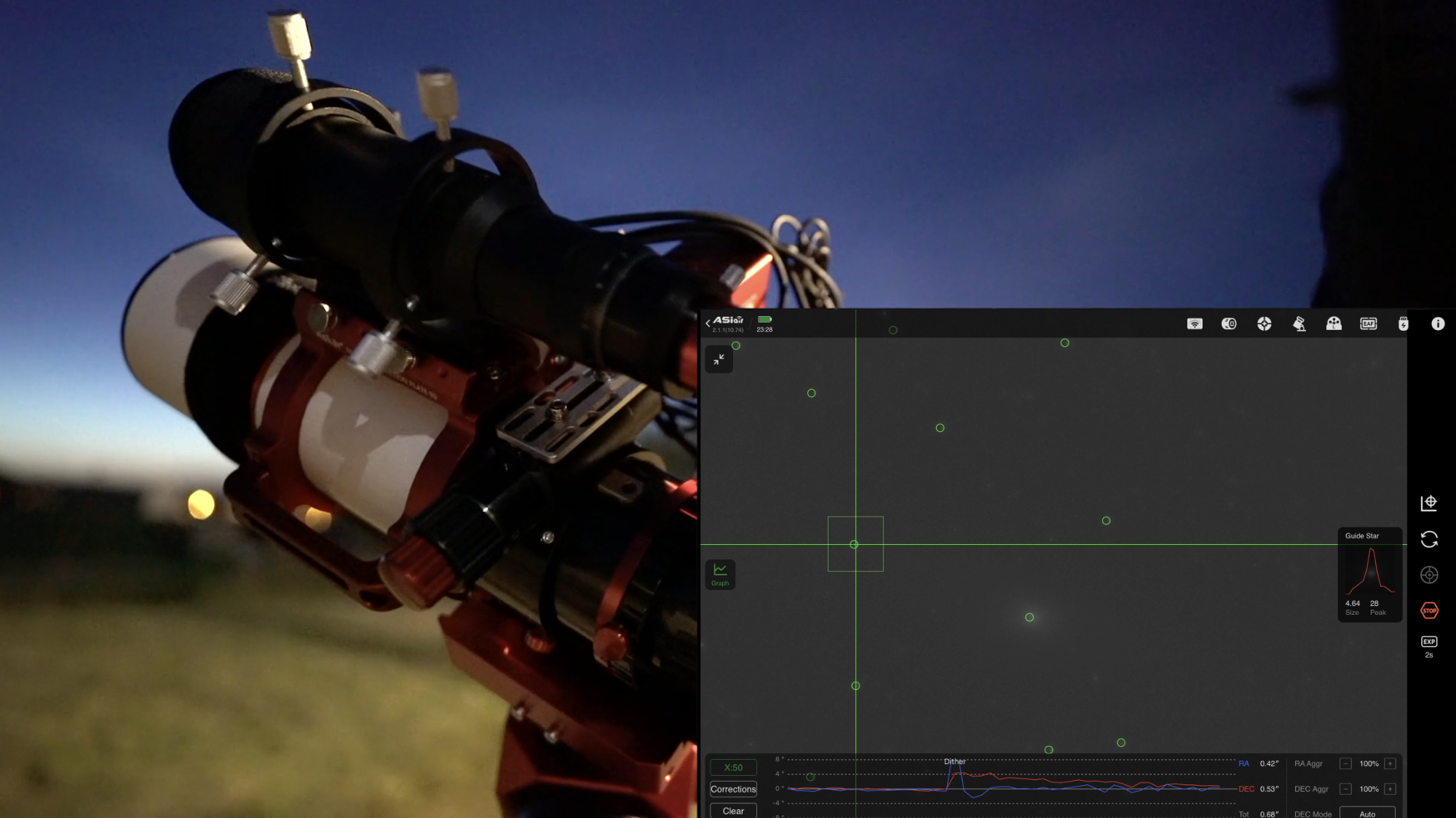Viewport: 1456px width, 818px height.
Task: Open the main camera settings icon
Action: [x=1230, y=323]
